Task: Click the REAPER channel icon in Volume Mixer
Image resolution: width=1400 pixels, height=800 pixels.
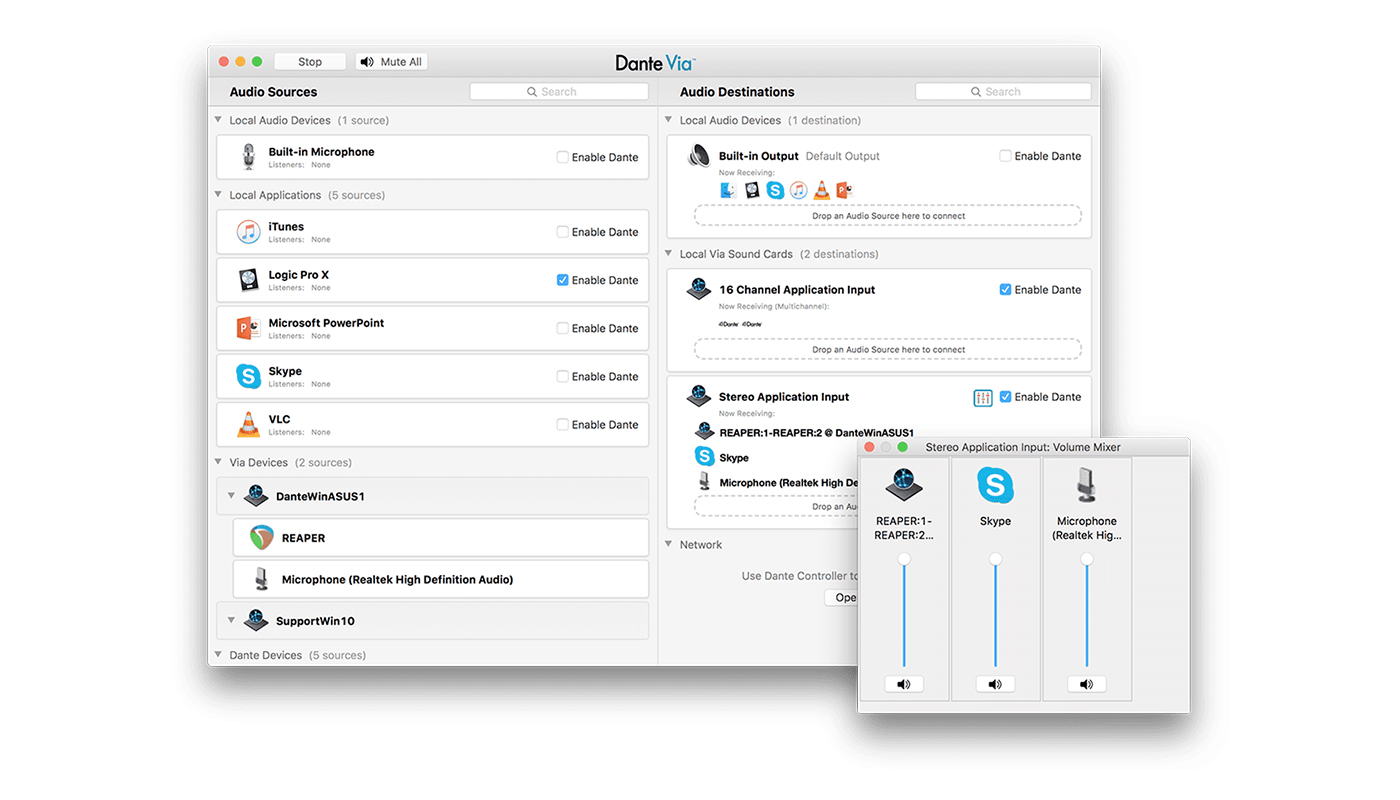Action: coord(904,485)
